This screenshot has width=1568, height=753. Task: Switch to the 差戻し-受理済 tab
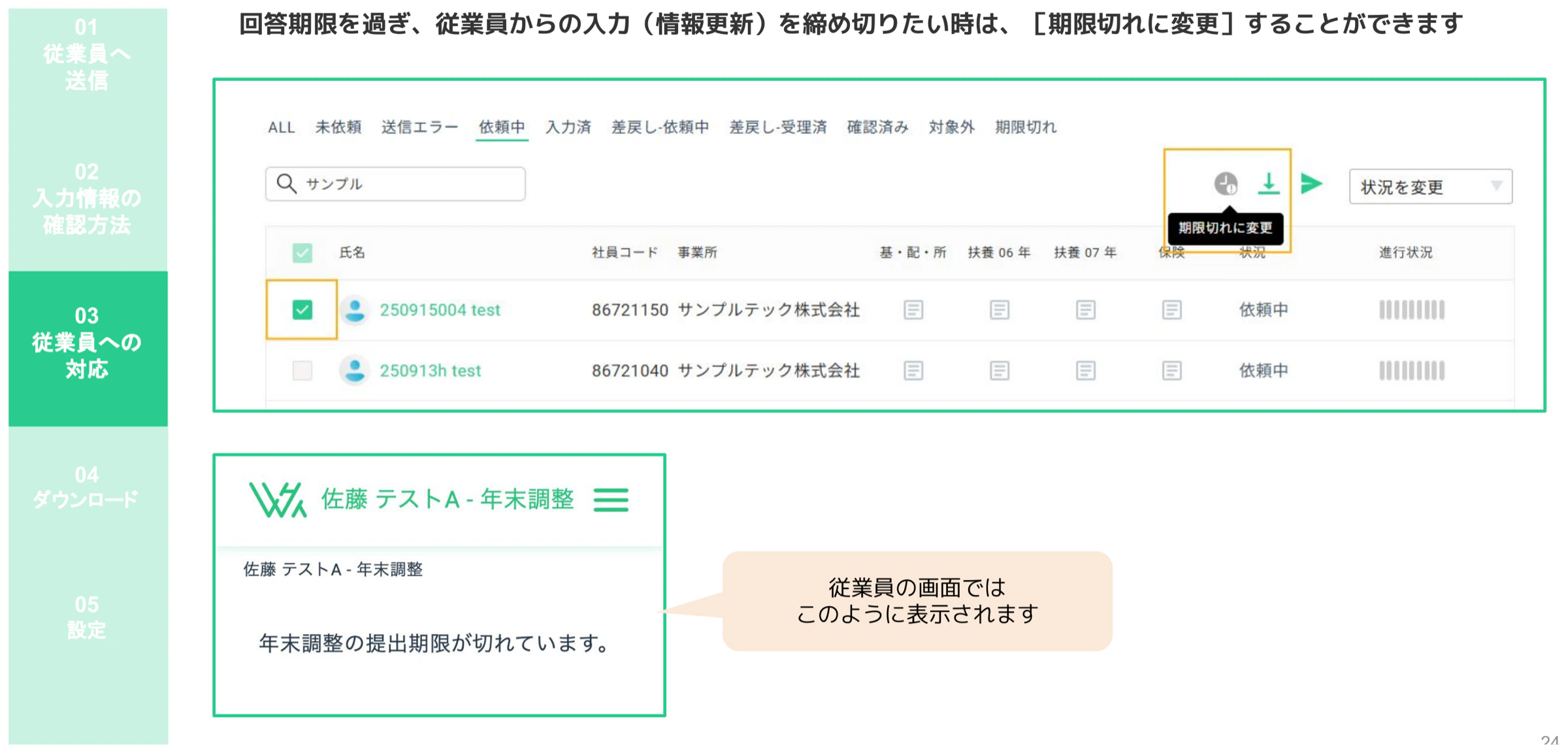click(x=777, y=127)
